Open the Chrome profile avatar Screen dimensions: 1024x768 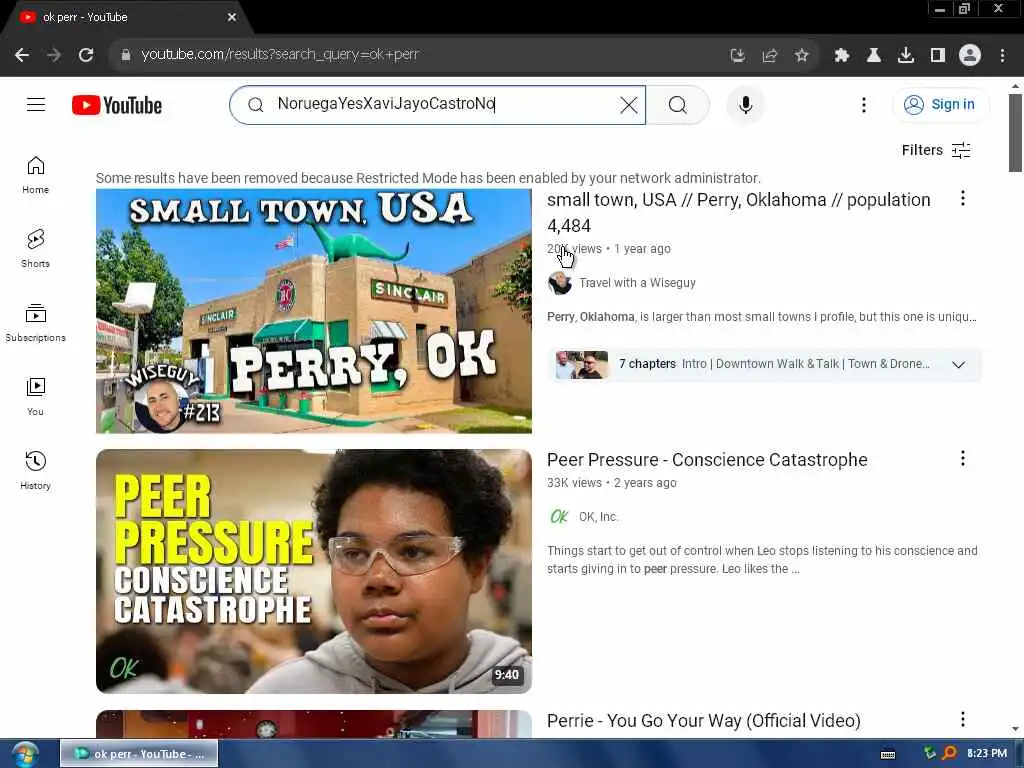[970, 56]
